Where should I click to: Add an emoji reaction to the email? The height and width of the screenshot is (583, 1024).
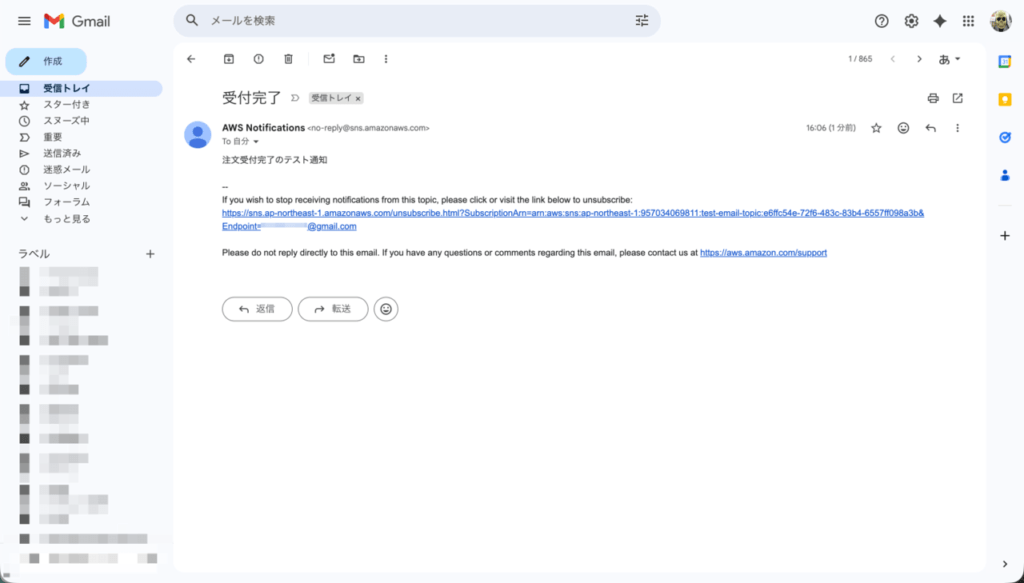point(903,127)
